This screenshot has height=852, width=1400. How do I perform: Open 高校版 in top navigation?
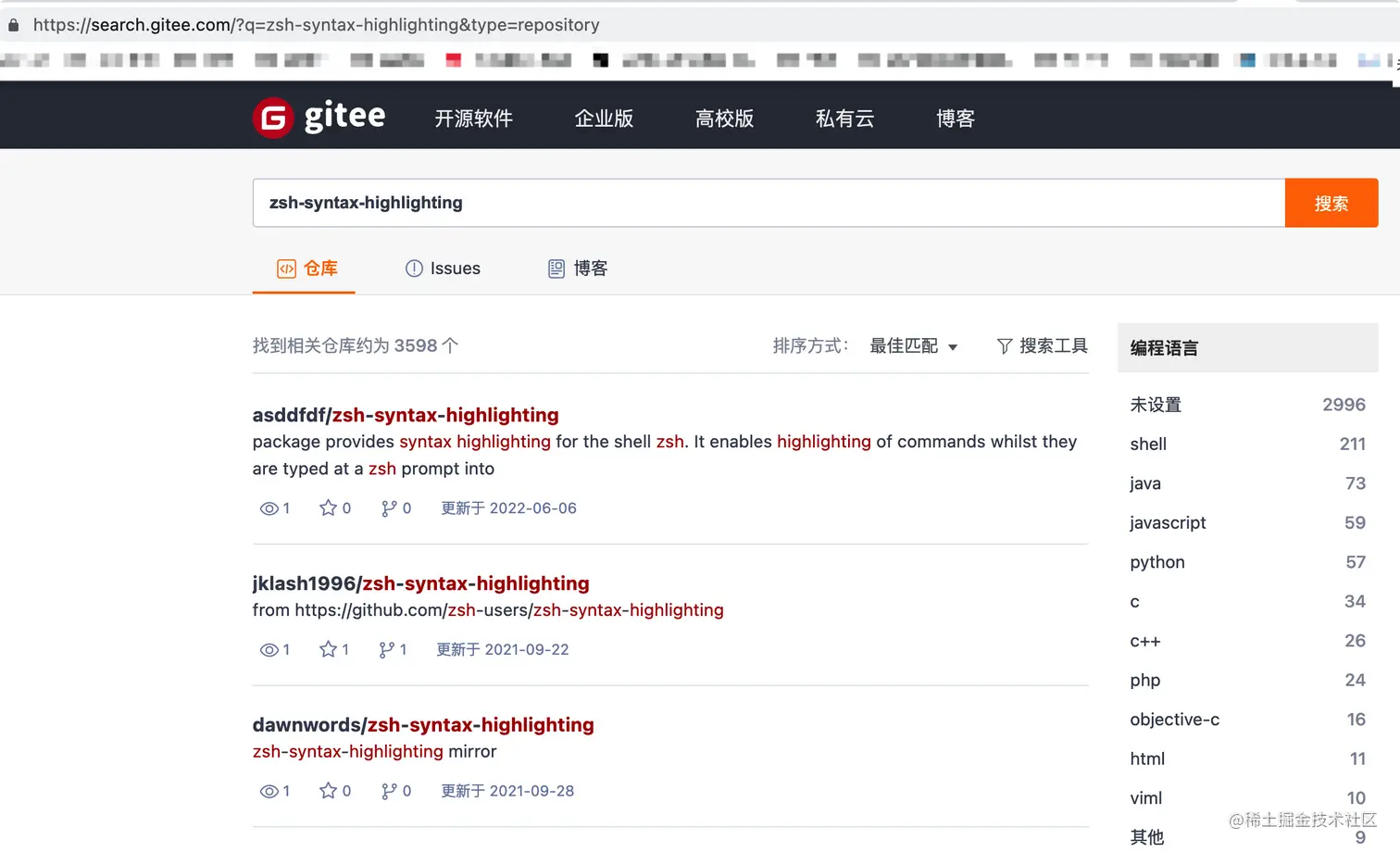coord(724,119)
